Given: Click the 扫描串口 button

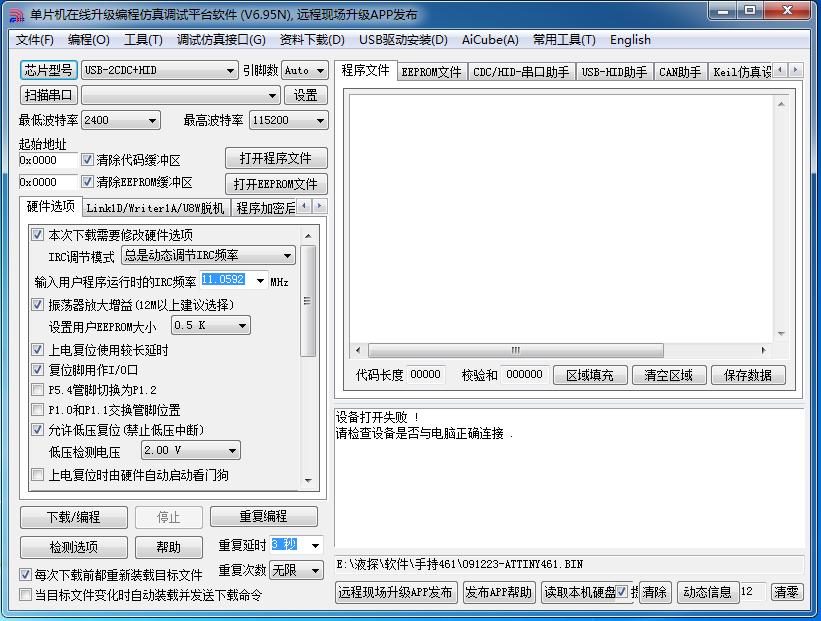Looking at the screenshot, I should coord(48,95).
